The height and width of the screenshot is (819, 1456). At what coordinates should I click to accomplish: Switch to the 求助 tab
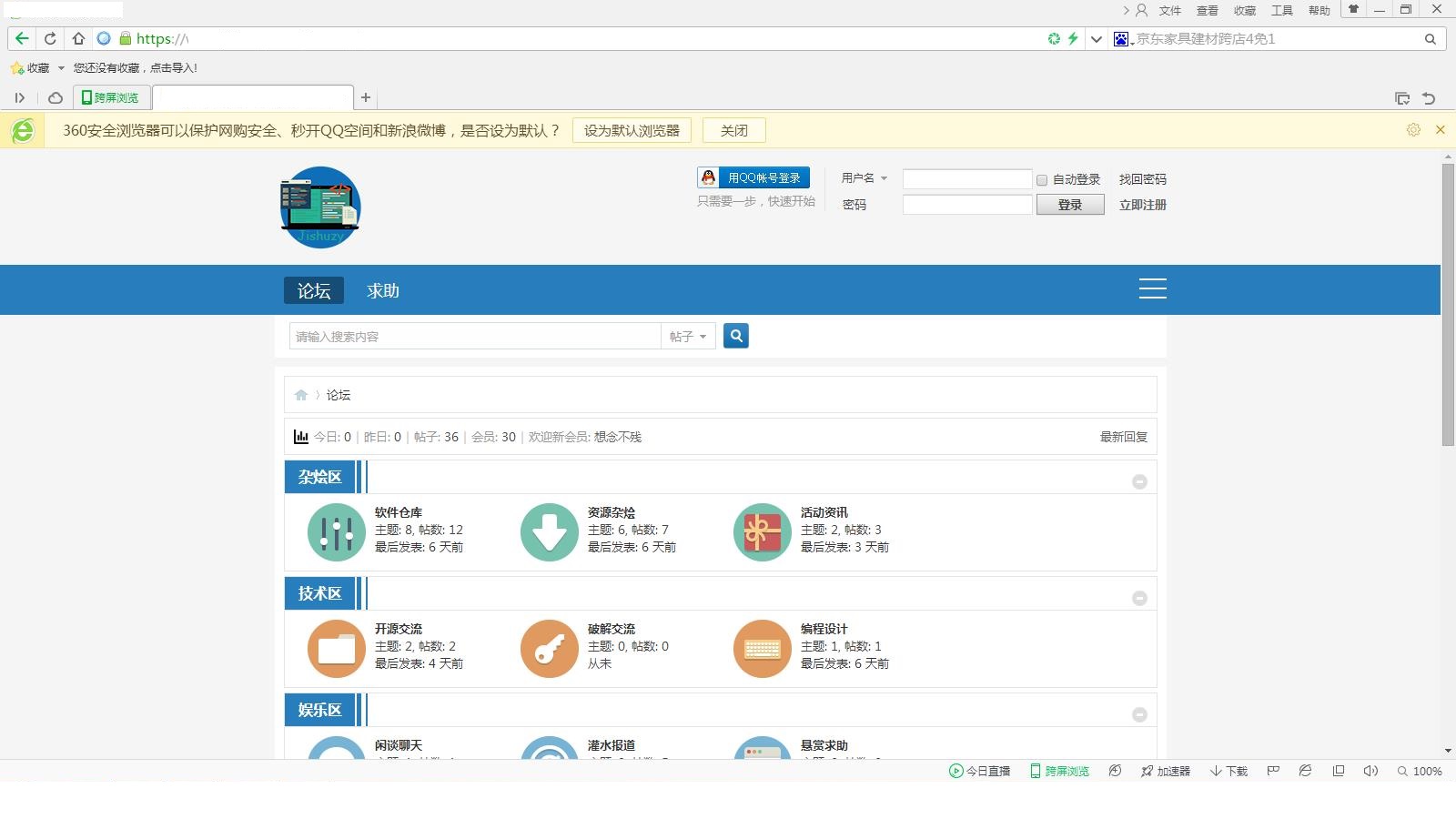[x=381, y=290]
